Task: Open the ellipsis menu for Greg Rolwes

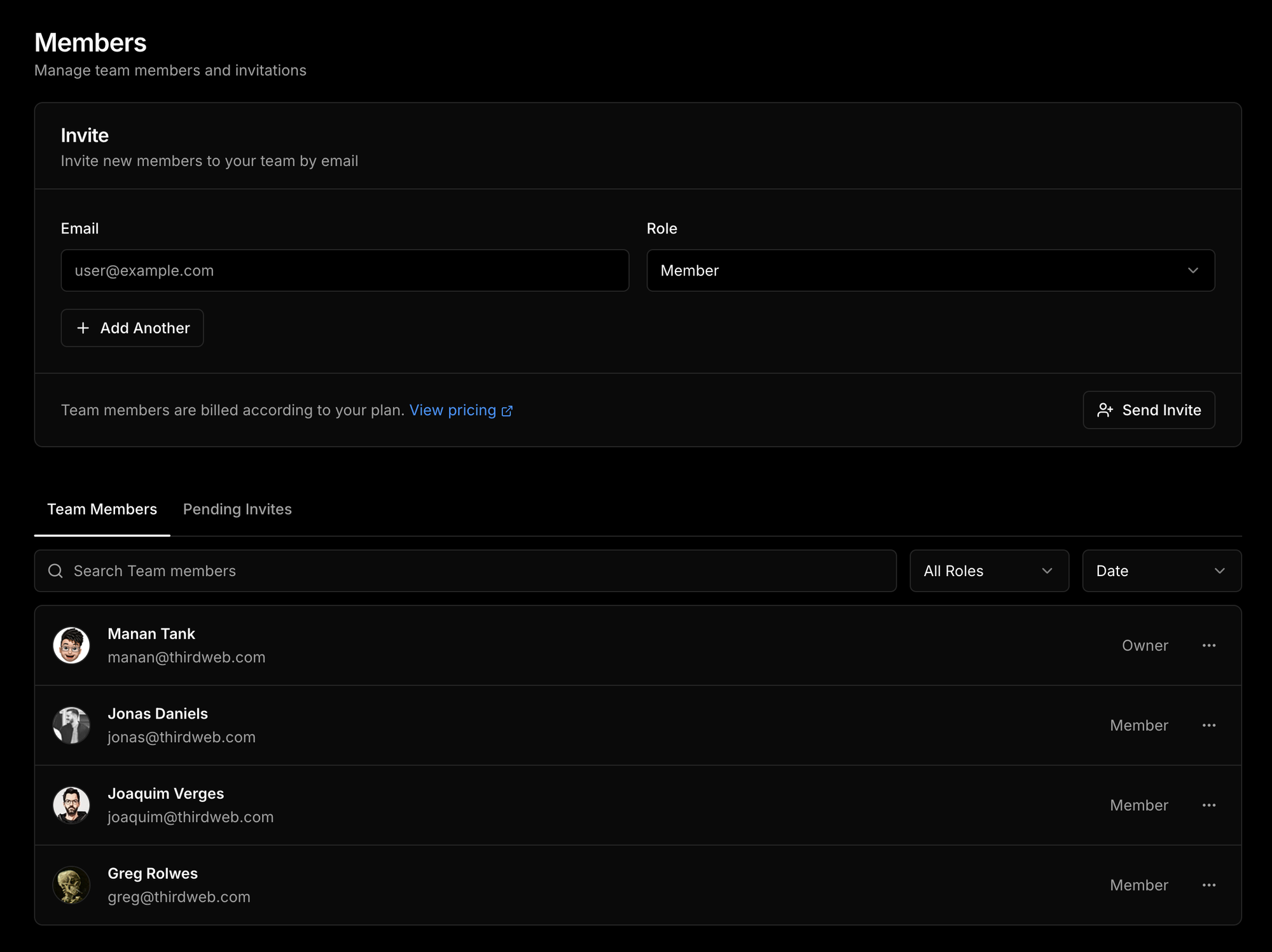Action: 1208,885
